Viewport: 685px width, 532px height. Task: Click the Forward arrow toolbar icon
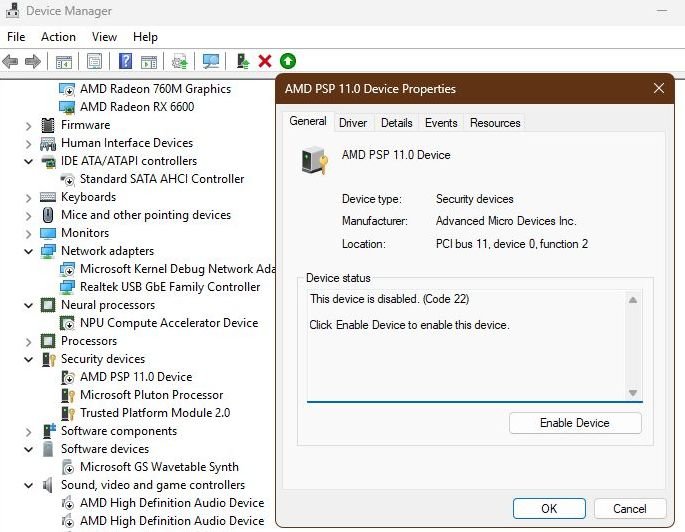click(33, 62)
